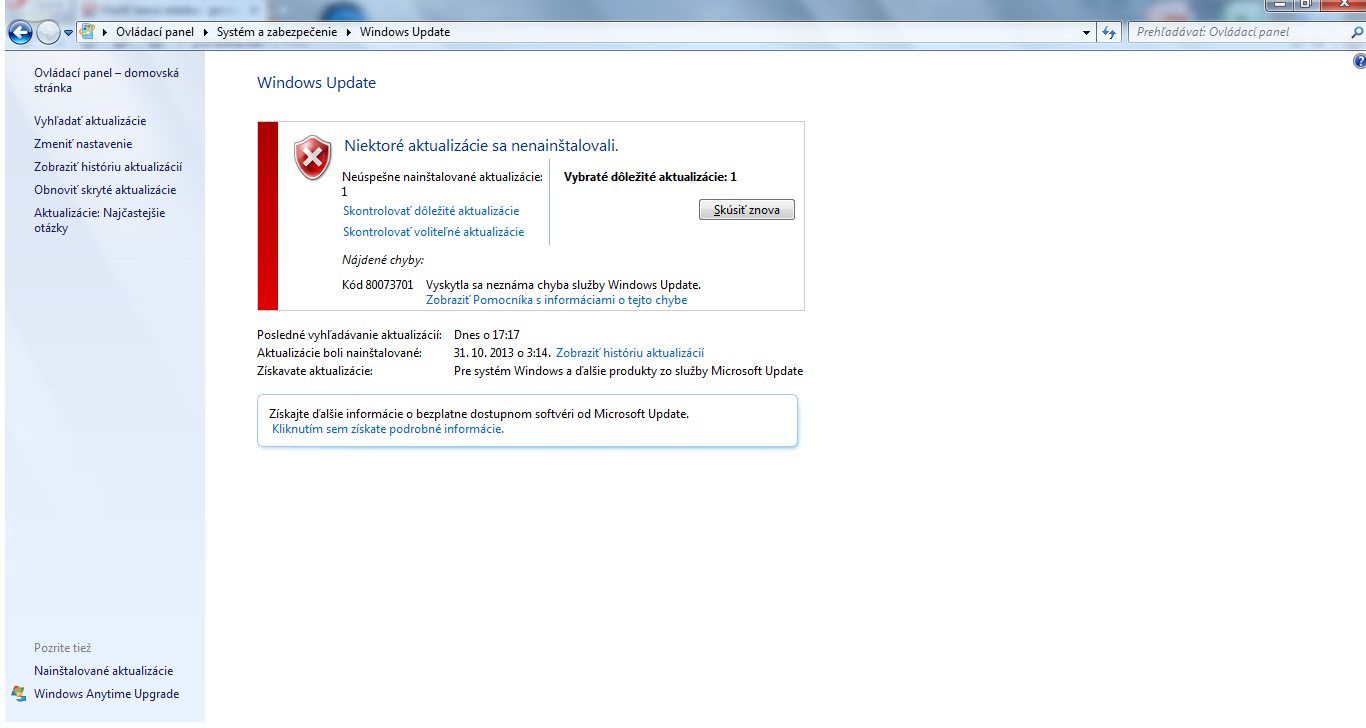The width and height of the screenshot is (1366, 728).
Task: Open Zobraziť históriu aktualizácií next to install date
Action: pos(630,353)
